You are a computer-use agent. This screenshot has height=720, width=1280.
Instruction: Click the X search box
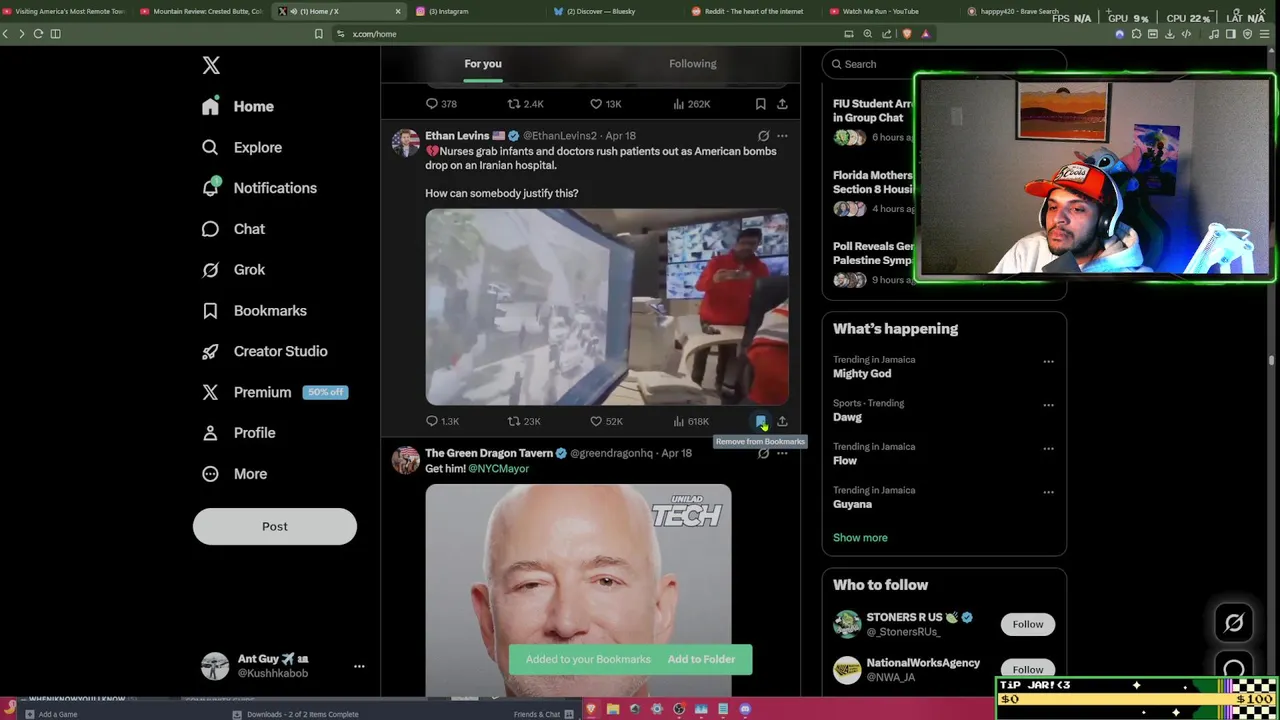(x=944, y=64)
